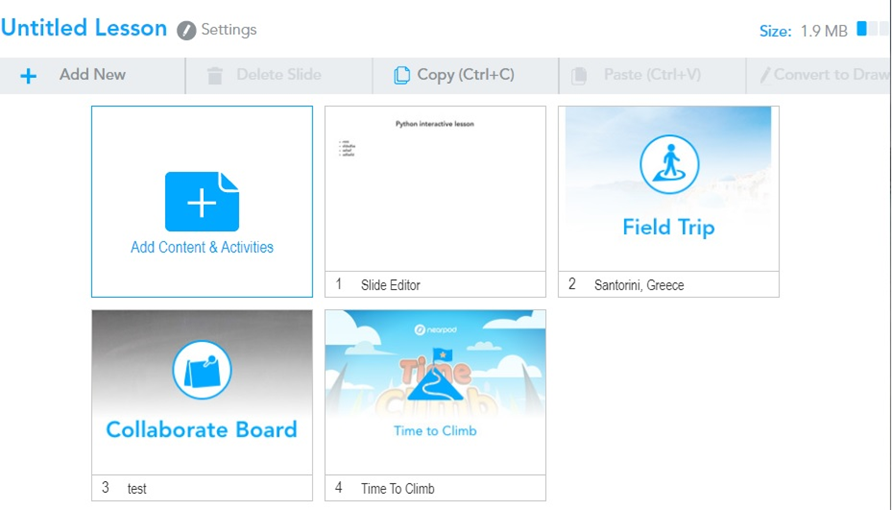Click the Untitled Lesson title
This screenshot has width=892, height=510.
point(84,28)
